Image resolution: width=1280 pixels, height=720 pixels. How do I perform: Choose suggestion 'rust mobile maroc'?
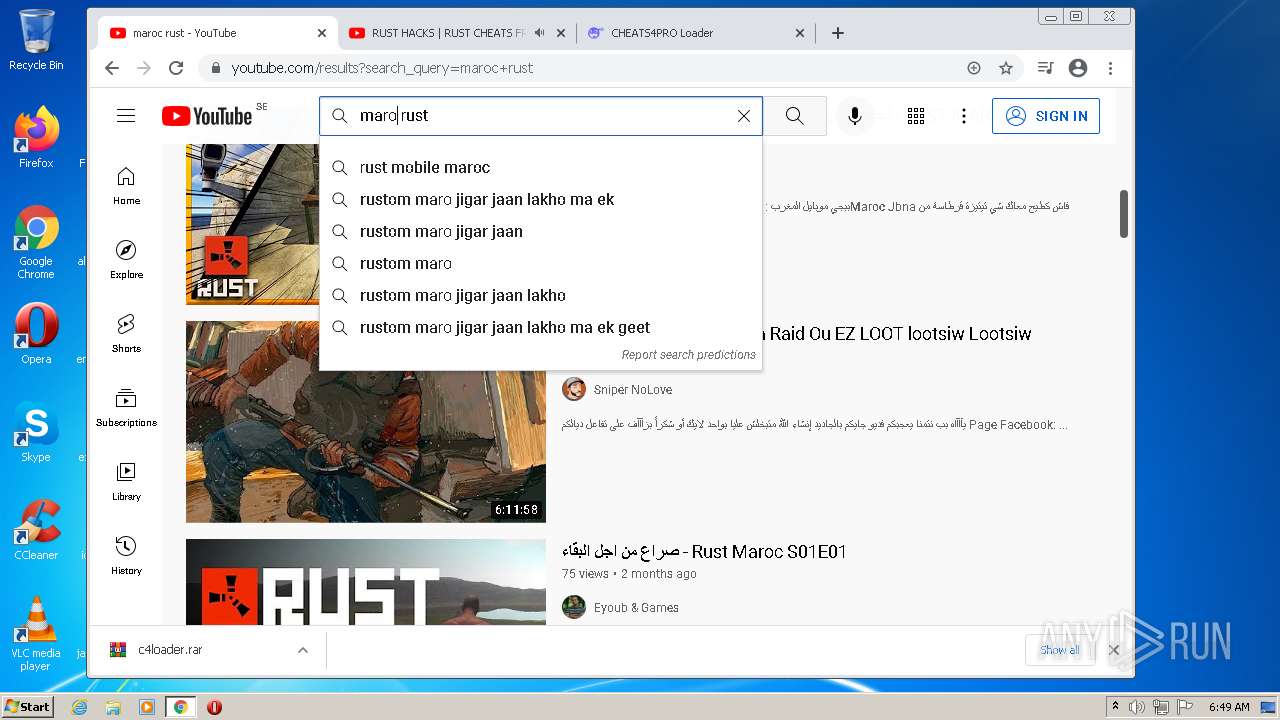(x=541, y=168)
